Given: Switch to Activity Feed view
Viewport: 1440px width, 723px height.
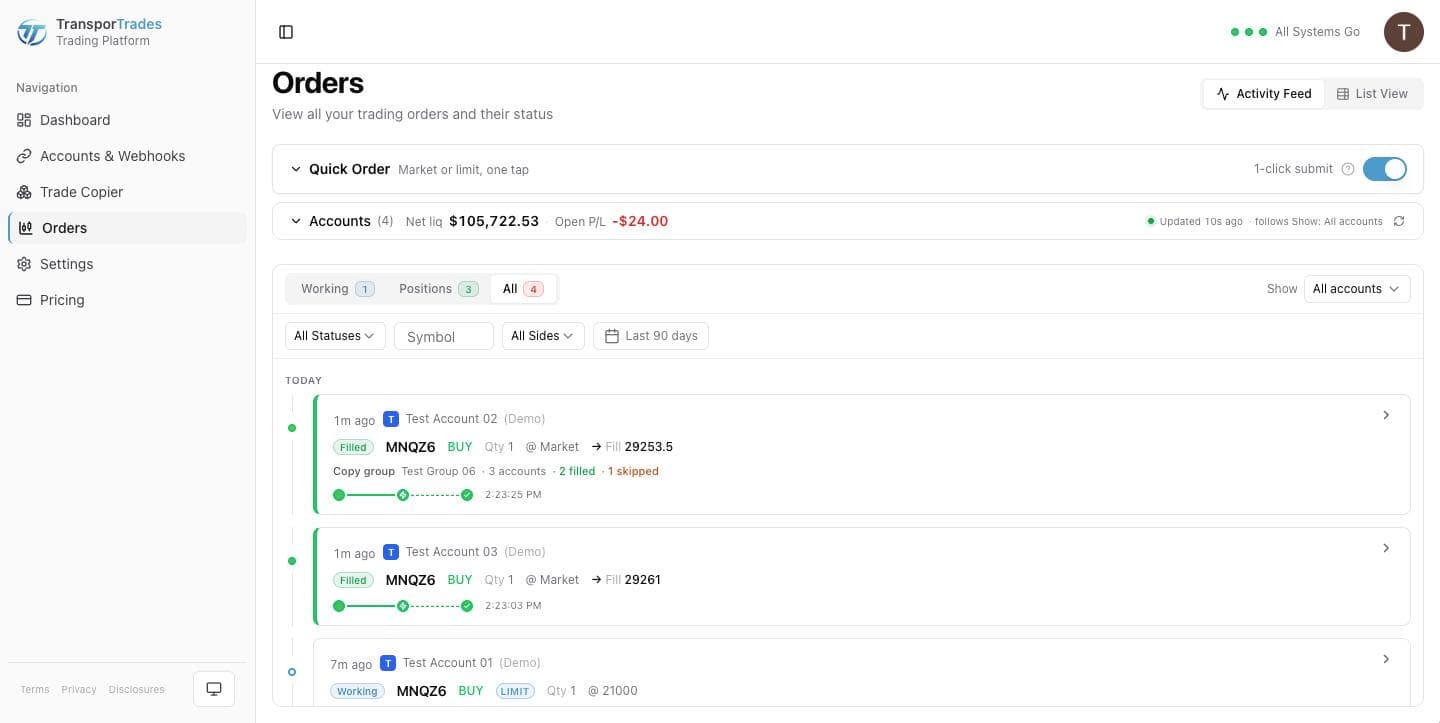Looking at the screenshot, I should [x=1264, y=94].
